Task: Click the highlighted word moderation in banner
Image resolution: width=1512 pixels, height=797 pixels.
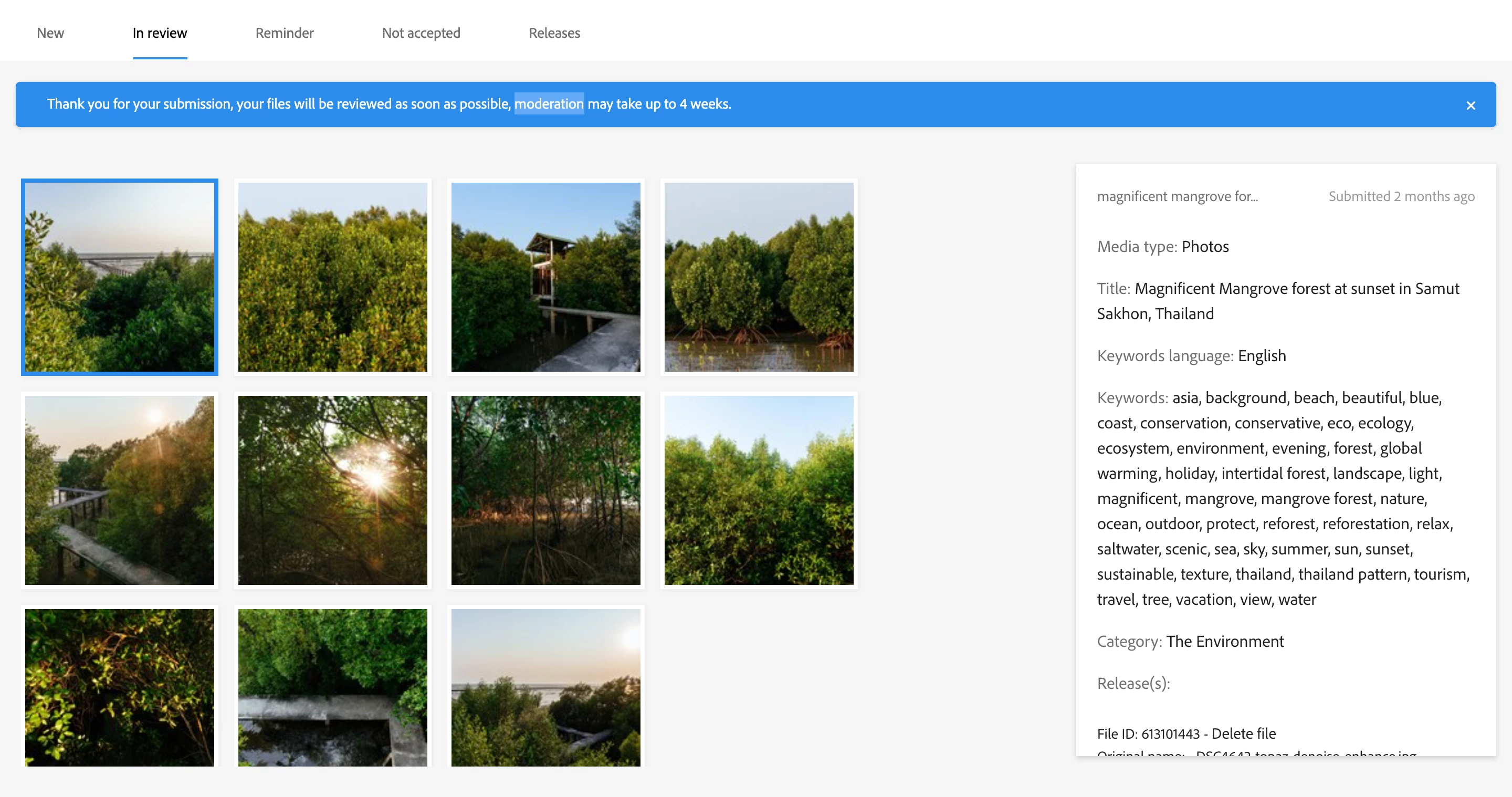Action: [x=549, y=104]
